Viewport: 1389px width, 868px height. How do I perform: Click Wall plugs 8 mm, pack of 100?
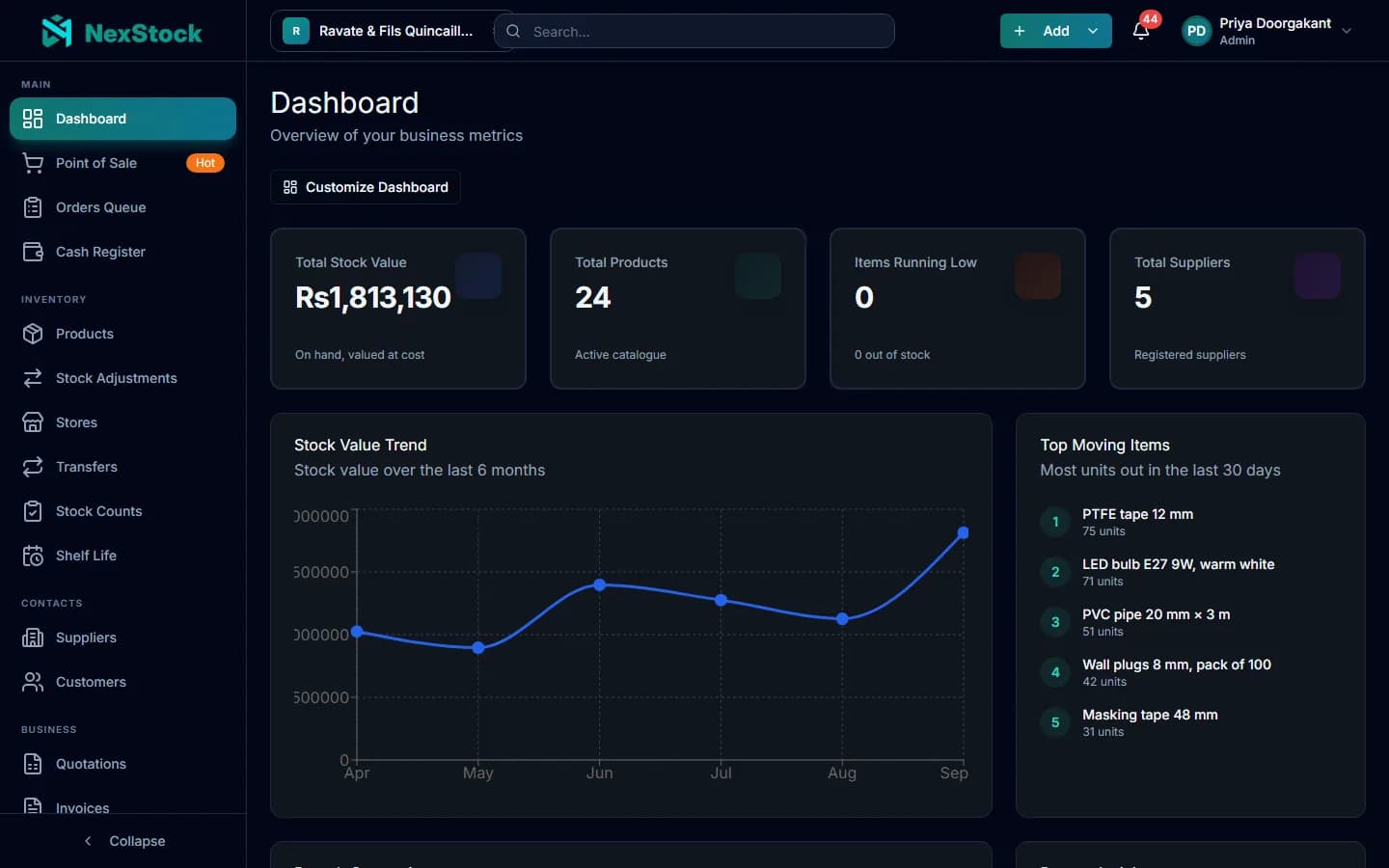[1191, 672]
